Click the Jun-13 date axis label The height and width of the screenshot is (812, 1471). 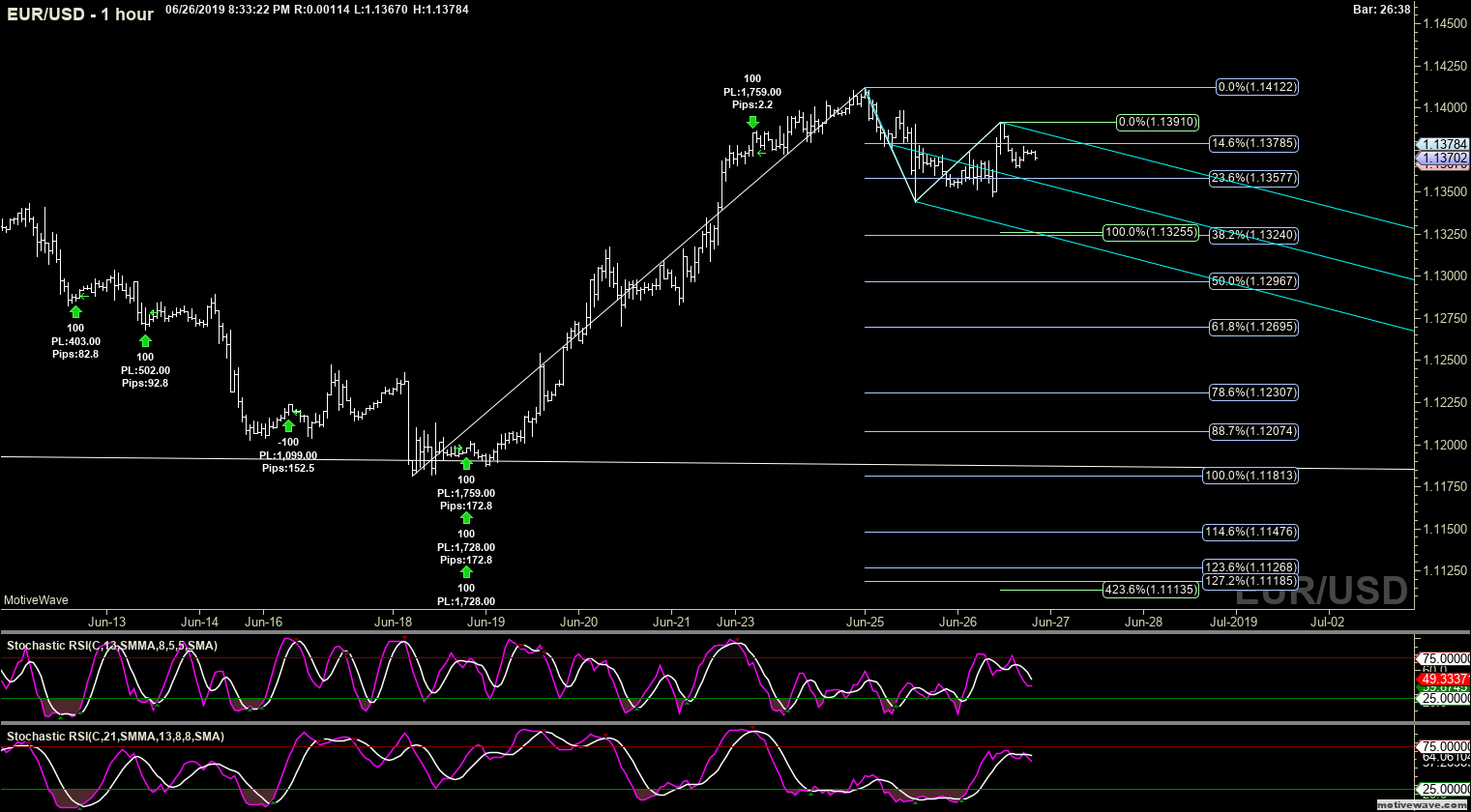(x=106, y=622)
